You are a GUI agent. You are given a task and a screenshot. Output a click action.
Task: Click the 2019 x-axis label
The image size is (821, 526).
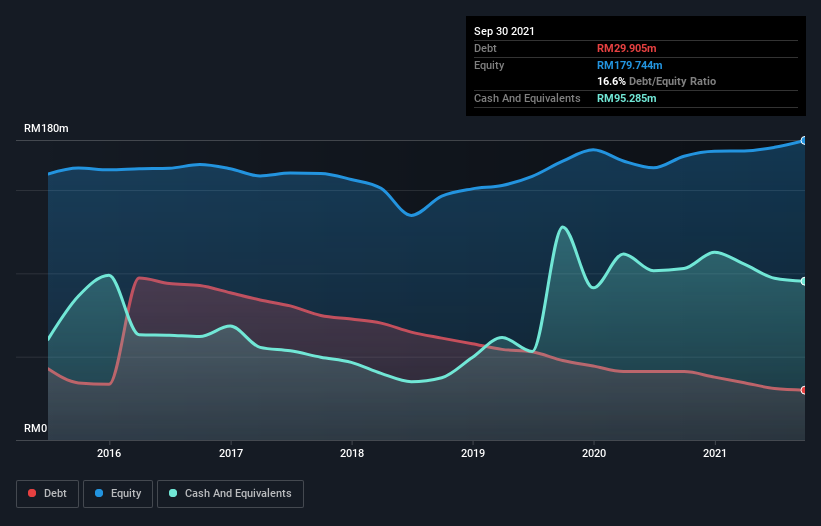click(473, 453)
